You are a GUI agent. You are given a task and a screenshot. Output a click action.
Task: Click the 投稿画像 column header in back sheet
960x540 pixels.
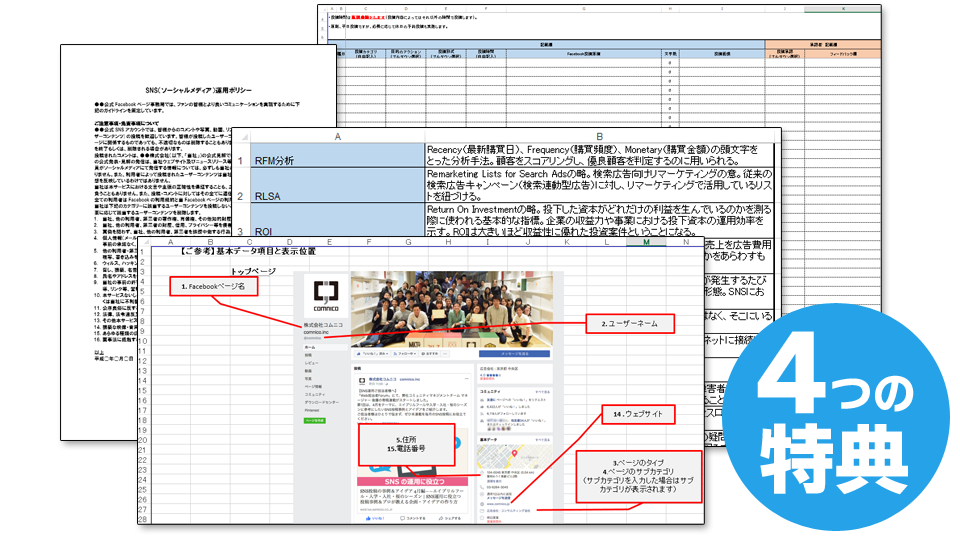pyautogui.click(x=722, y=54)
